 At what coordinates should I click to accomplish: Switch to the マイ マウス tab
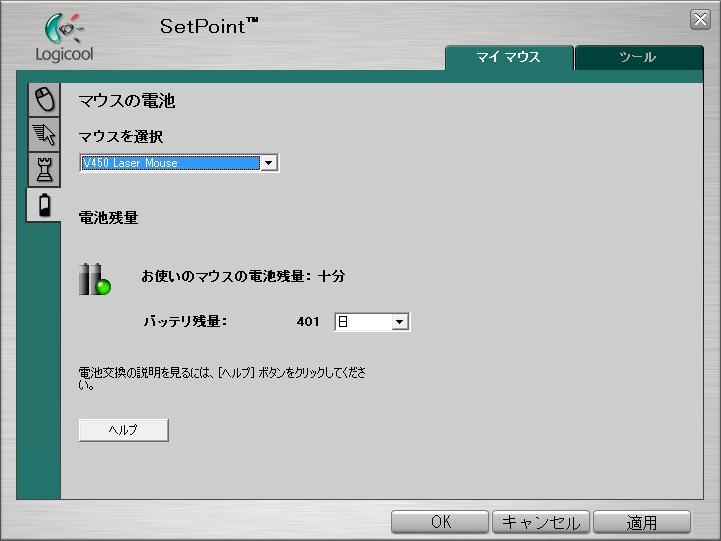point(509,57)
